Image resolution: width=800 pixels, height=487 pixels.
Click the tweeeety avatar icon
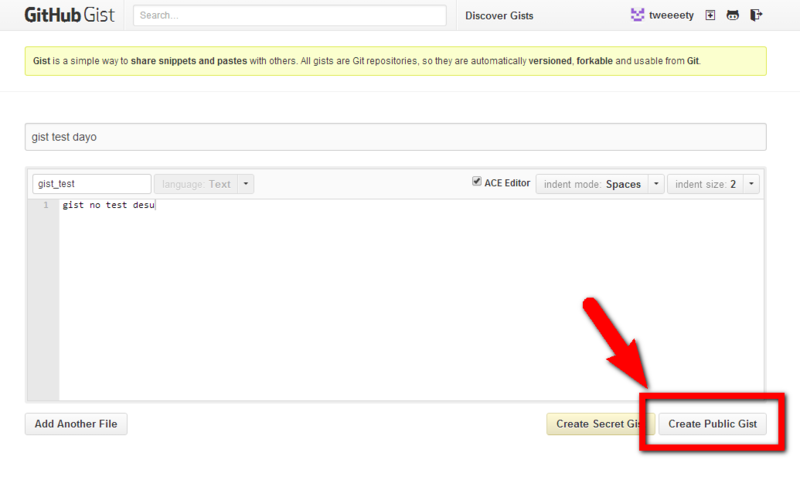coord(637,15)
